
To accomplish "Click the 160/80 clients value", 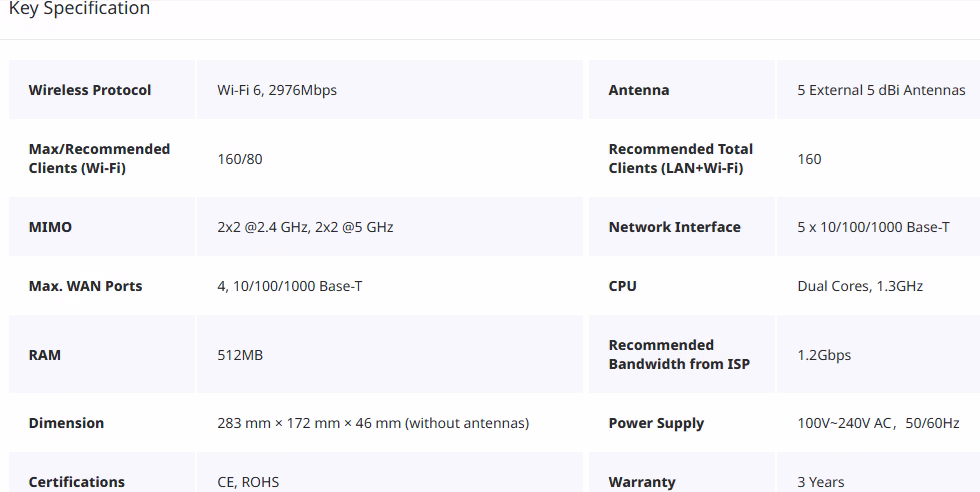I will 240,159.
